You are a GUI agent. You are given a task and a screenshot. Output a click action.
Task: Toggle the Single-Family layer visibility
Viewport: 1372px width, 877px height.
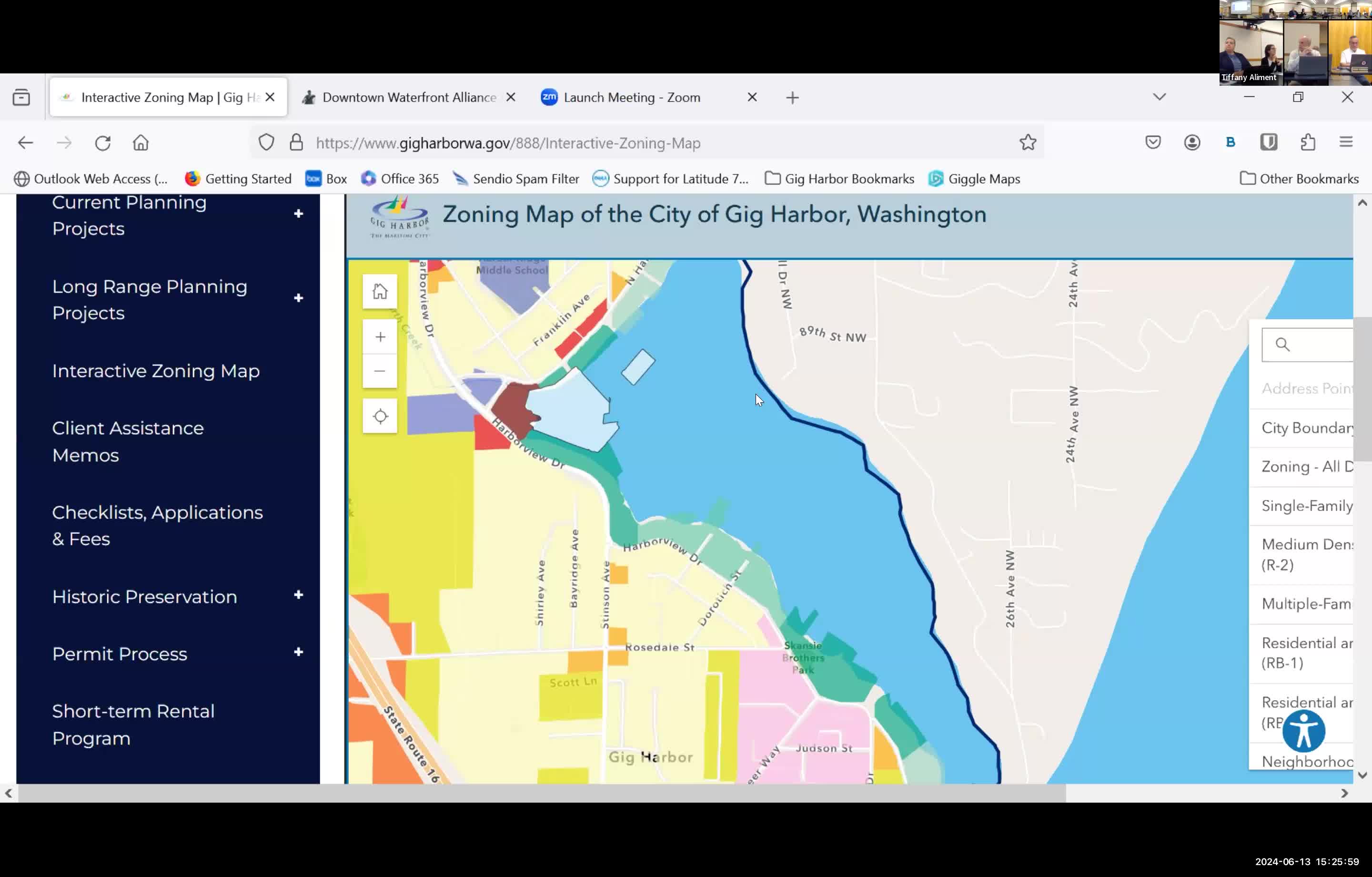click(x=1306, y=506)
